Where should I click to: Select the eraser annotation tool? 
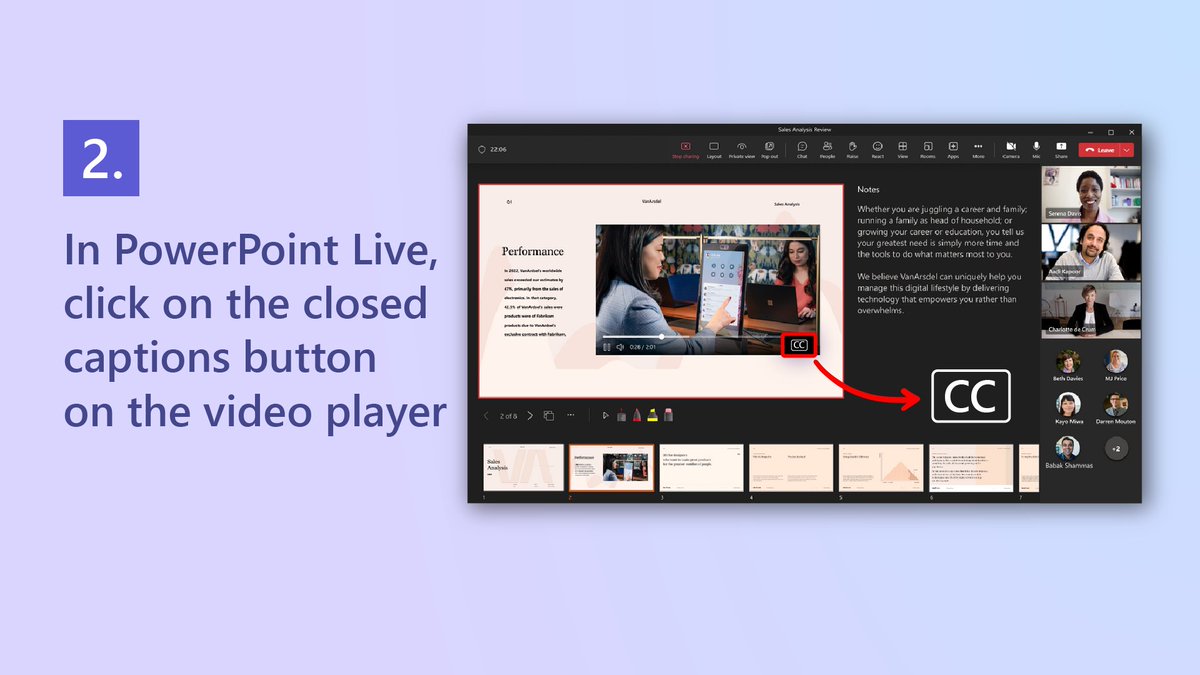(x=669, y=414)
